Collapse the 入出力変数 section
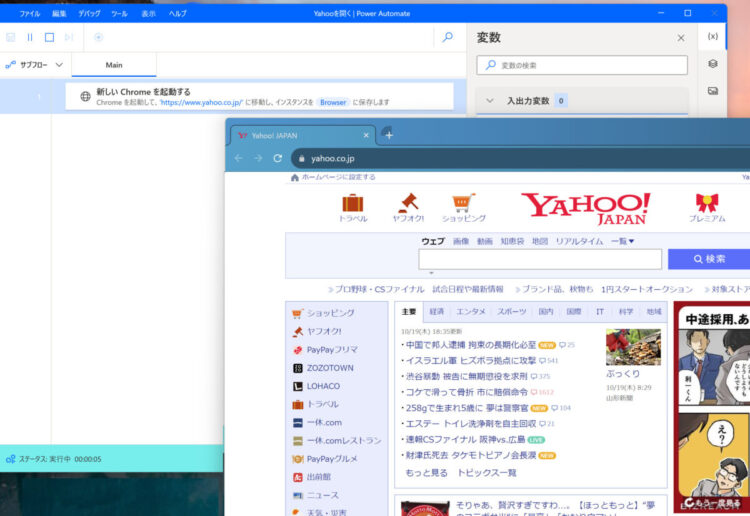Image resolution: width=750 pixels, height=516 pixels. click(489, 100)
